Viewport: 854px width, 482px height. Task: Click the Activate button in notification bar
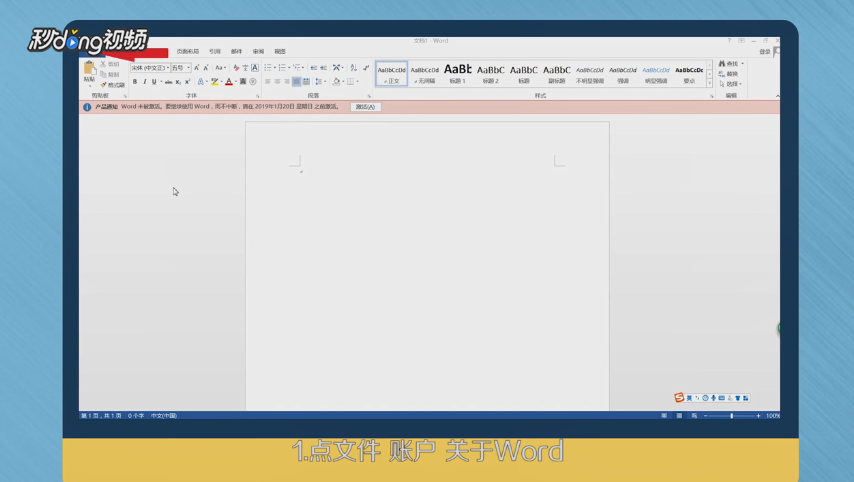(365, 107)
